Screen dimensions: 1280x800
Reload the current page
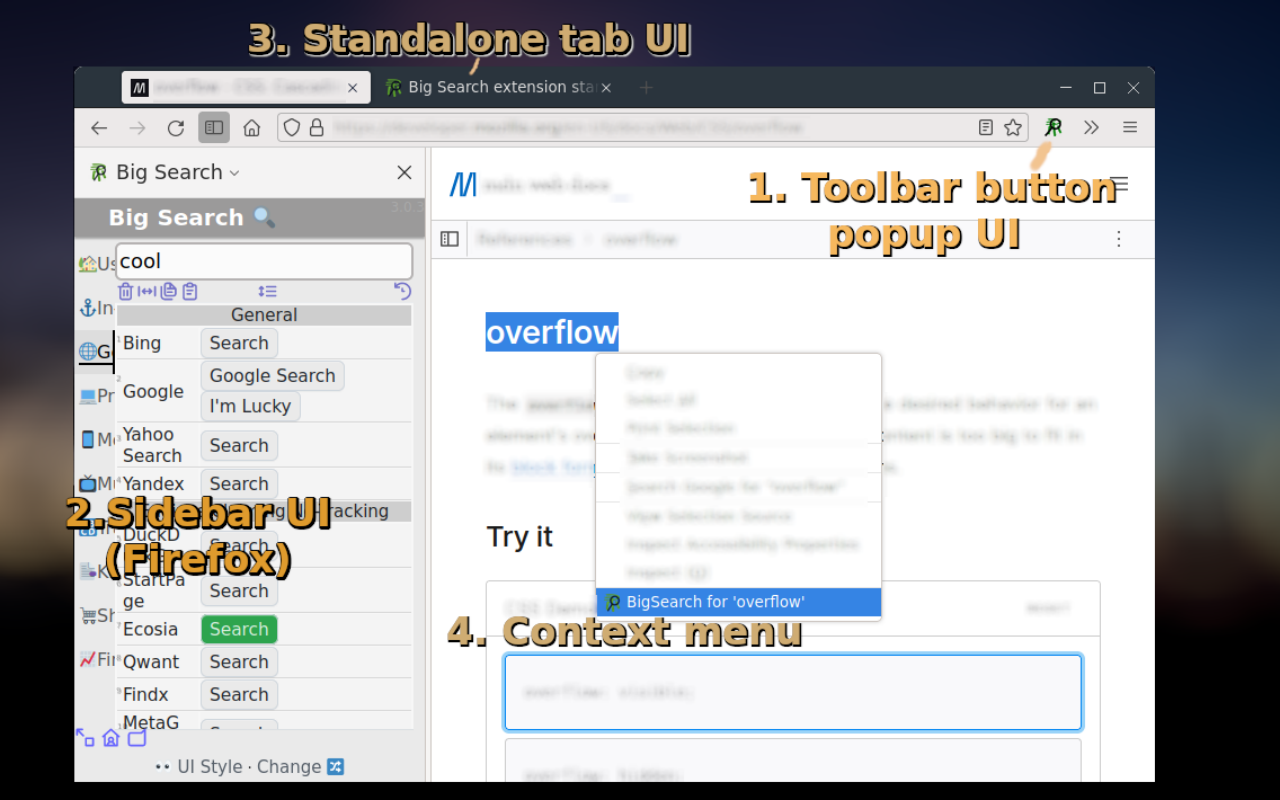coord(176,128)
